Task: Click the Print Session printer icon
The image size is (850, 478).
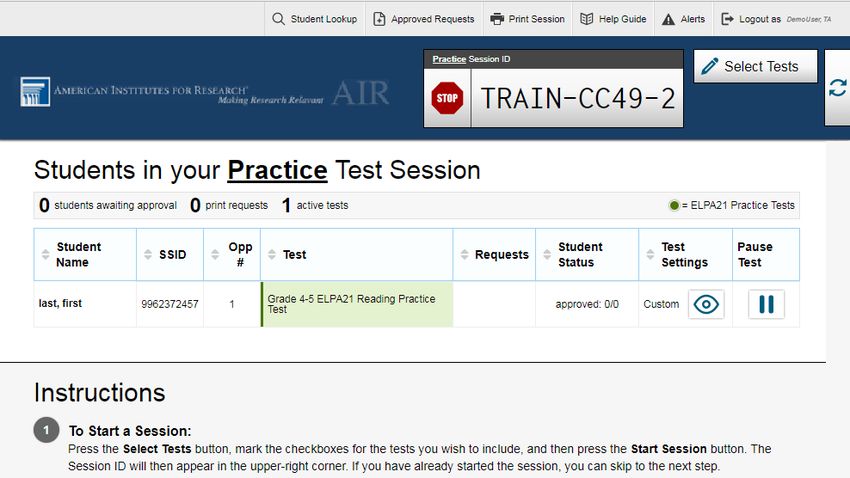Action: click(x=497, y=19)
